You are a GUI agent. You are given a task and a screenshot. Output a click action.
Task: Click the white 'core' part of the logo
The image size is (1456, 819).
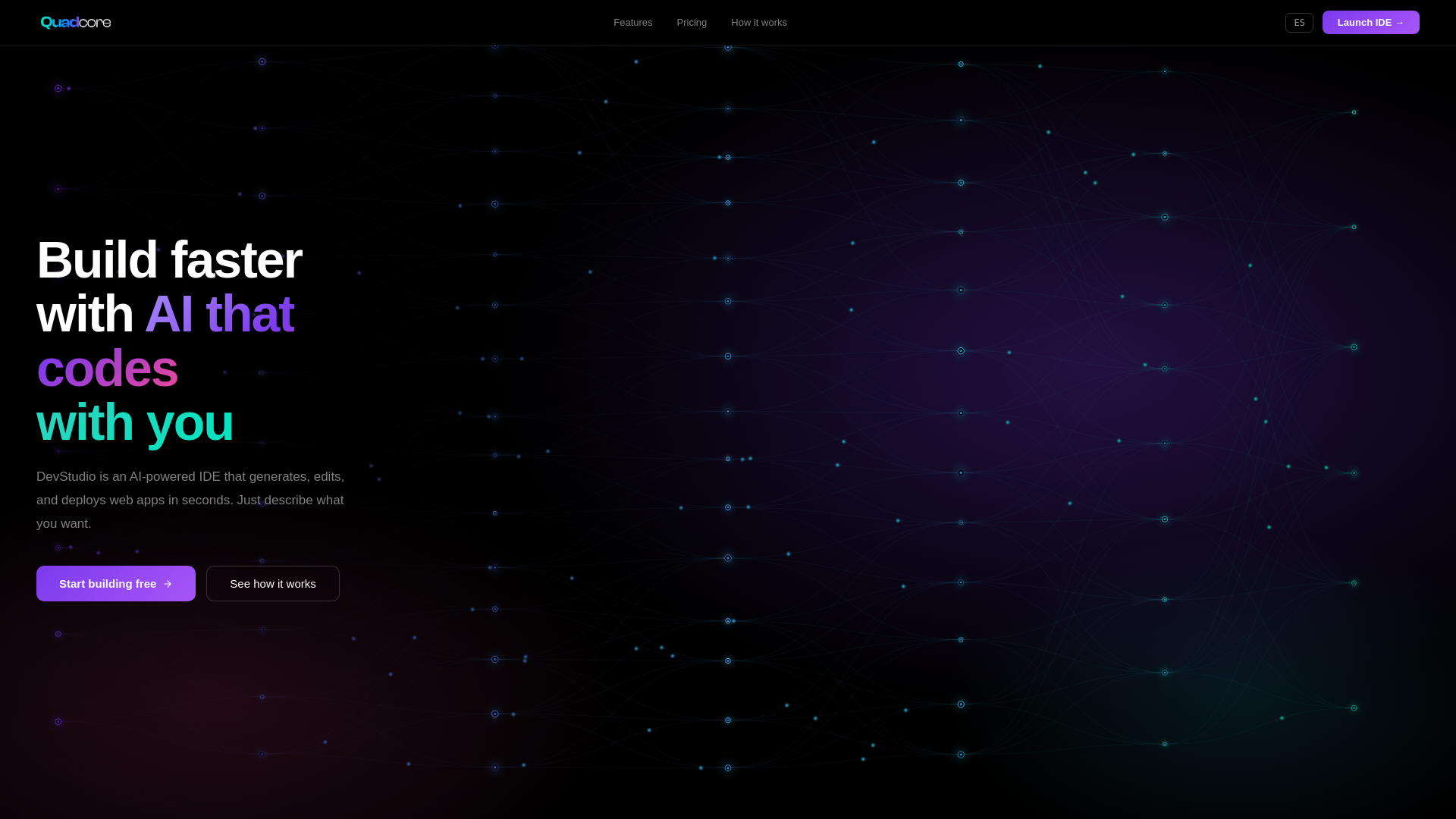pos(96,23)
